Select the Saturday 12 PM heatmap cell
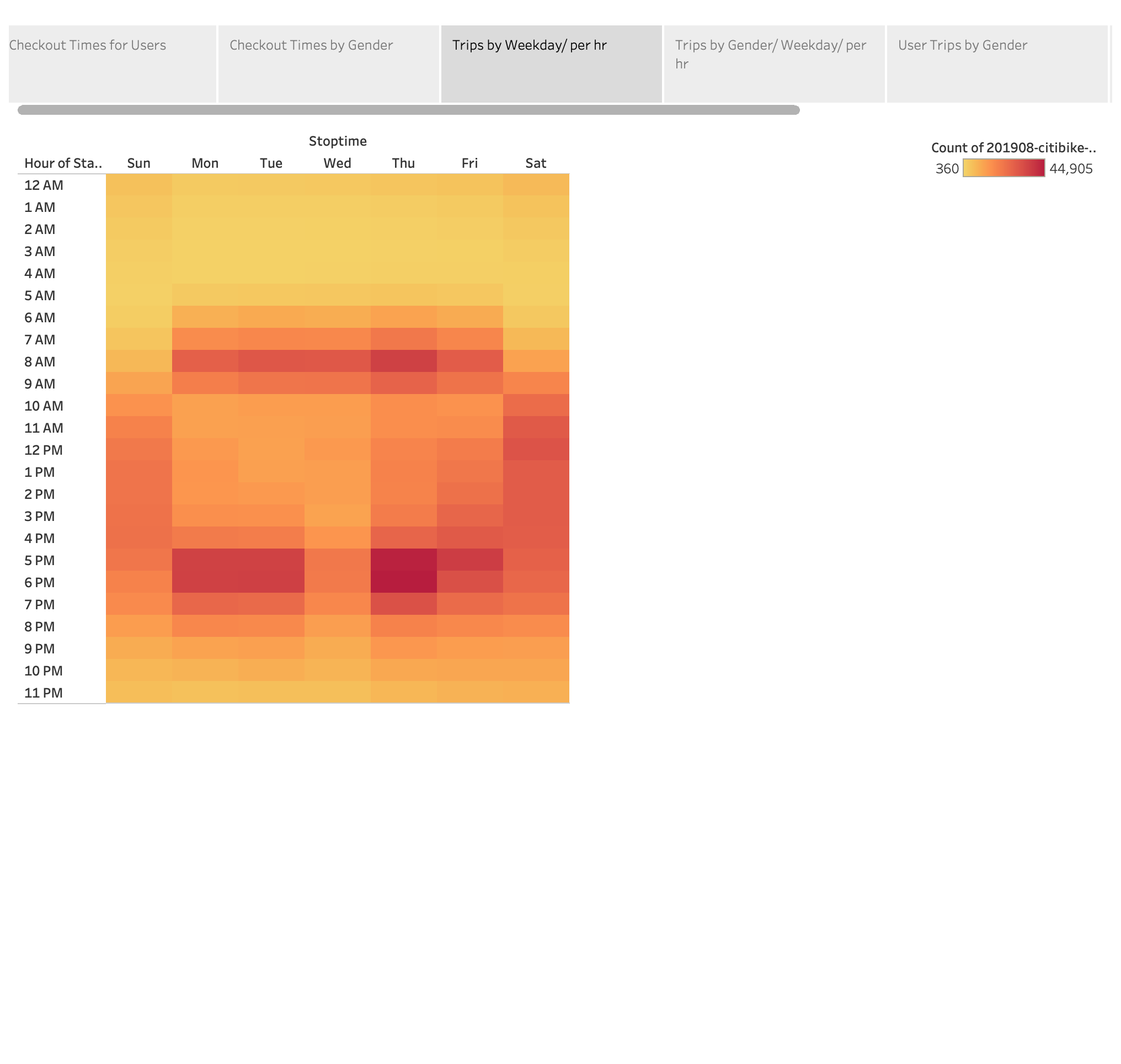The width and height of the screenshot is (1121, 1064). [x=536, y=450]
